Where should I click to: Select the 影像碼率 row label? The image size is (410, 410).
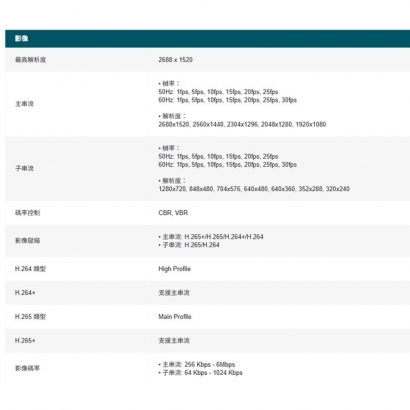pyautogui.click(x=27, y=368)
